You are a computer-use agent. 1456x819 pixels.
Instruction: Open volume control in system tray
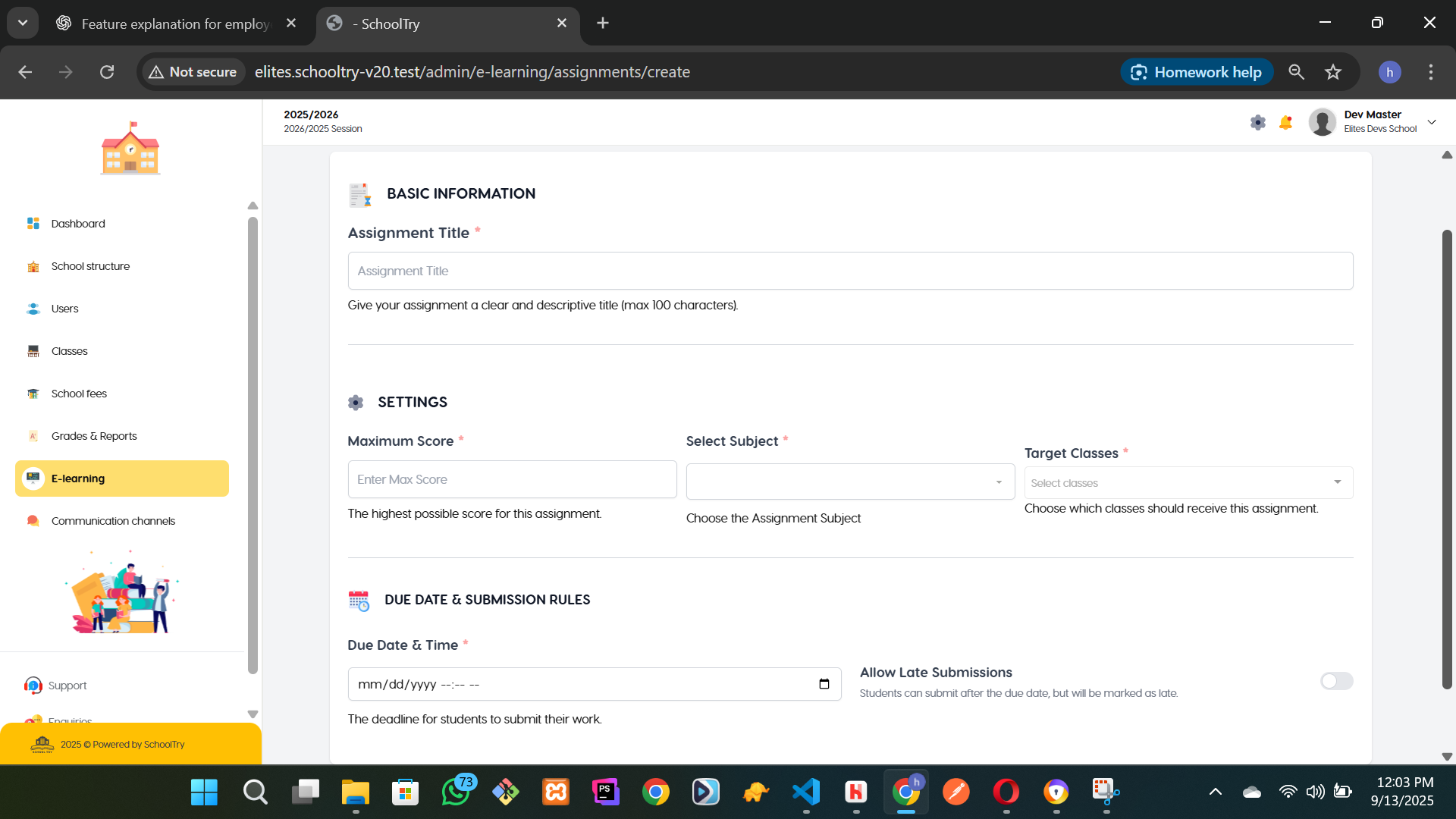pyautogui.click(x=1315, y=792)
